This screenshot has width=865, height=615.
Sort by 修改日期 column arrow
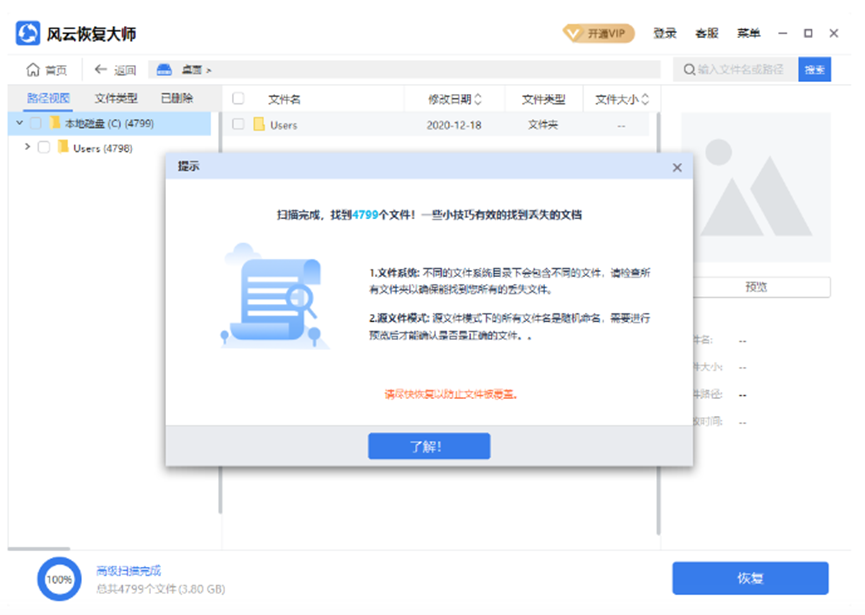click(477, 99)
